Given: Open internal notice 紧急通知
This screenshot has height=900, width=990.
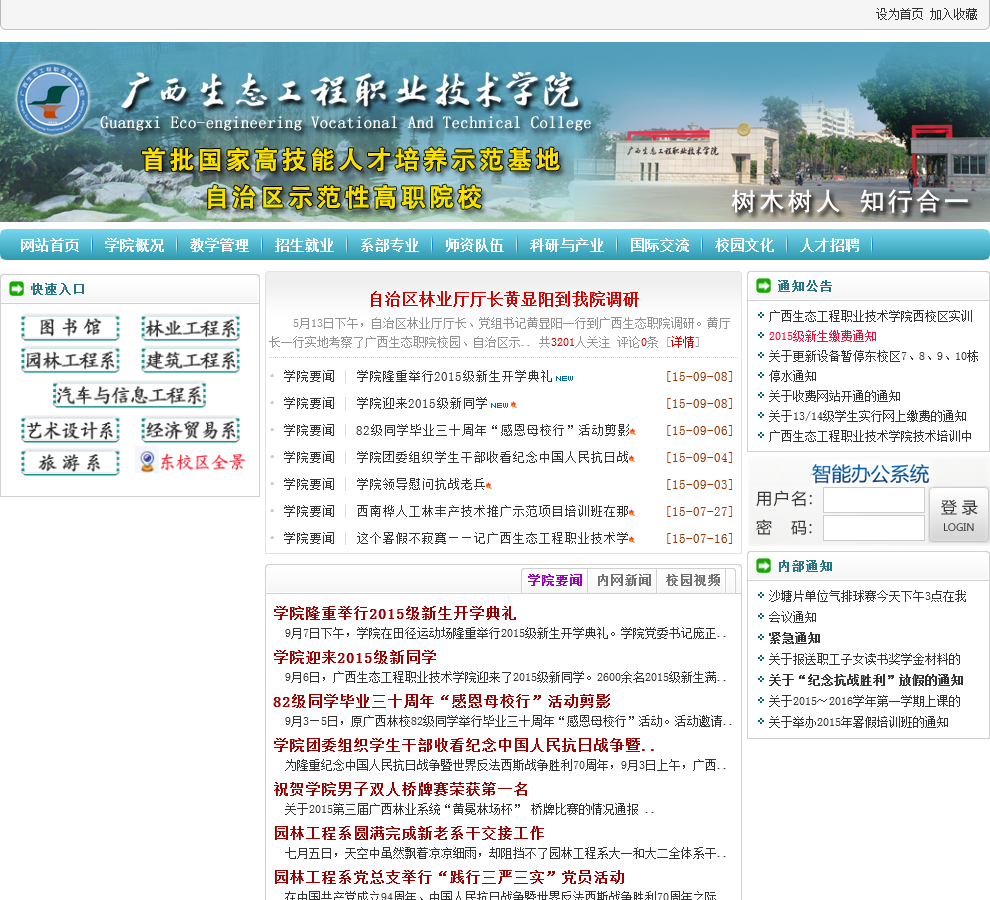Looking at the screenshot, I should pyautogui.click(x=794, y=638).
